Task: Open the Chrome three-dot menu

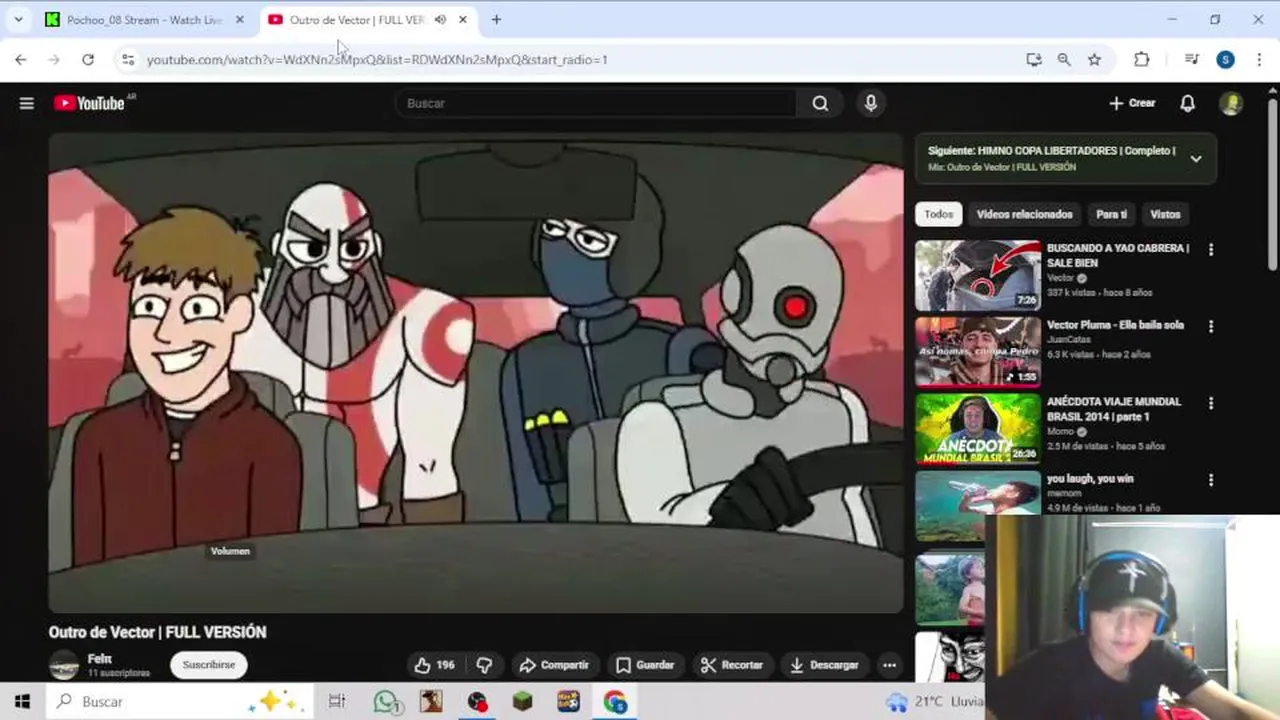Action: coord(1258,60)
